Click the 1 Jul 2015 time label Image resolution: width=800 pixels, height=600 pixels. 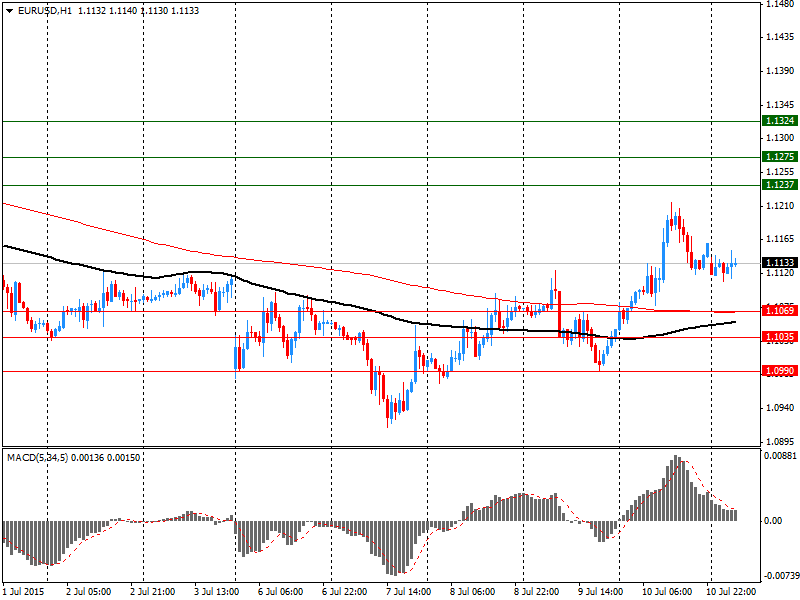pos(23,592)
